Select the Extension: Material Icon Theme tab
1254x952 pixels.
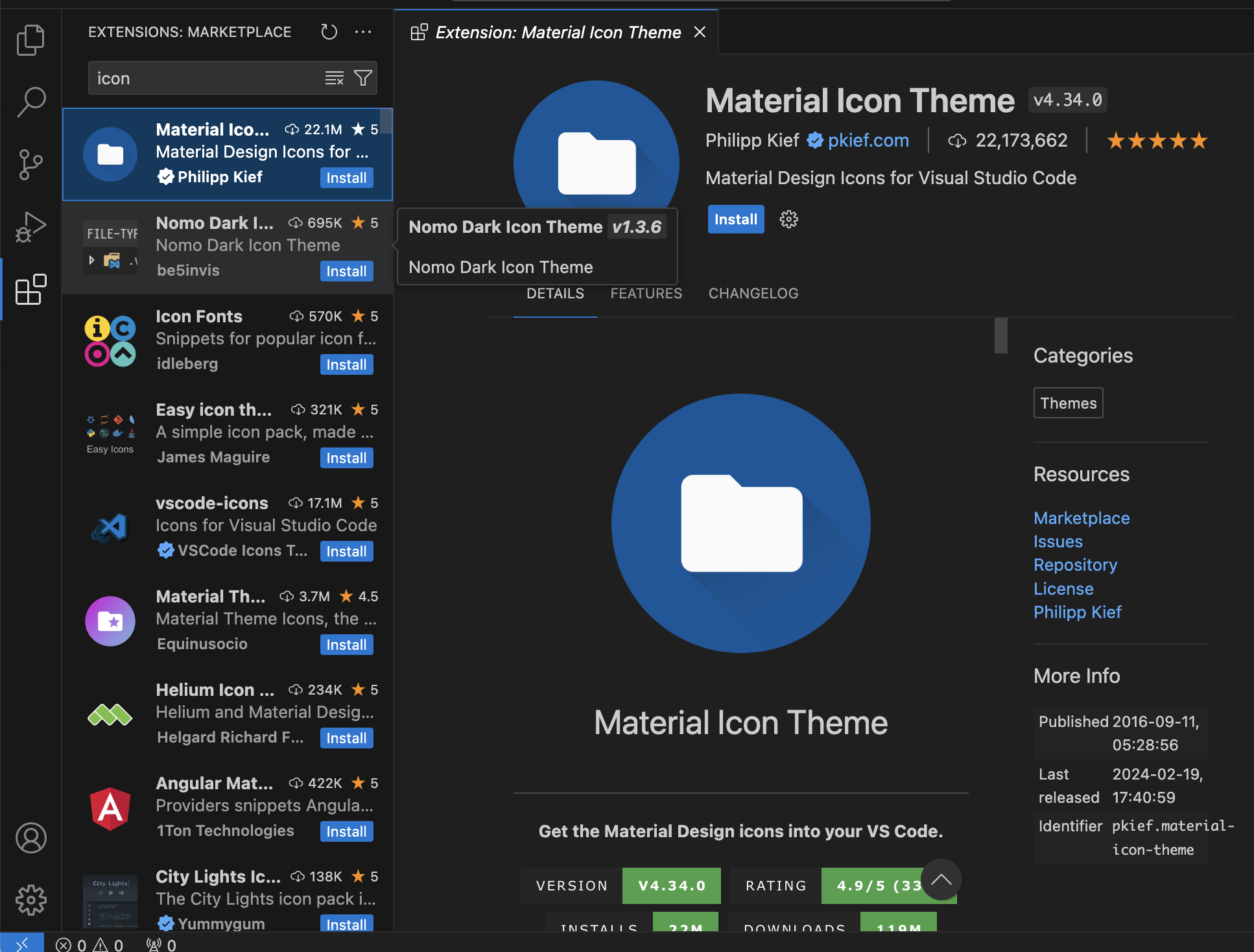tap(556, 32)
